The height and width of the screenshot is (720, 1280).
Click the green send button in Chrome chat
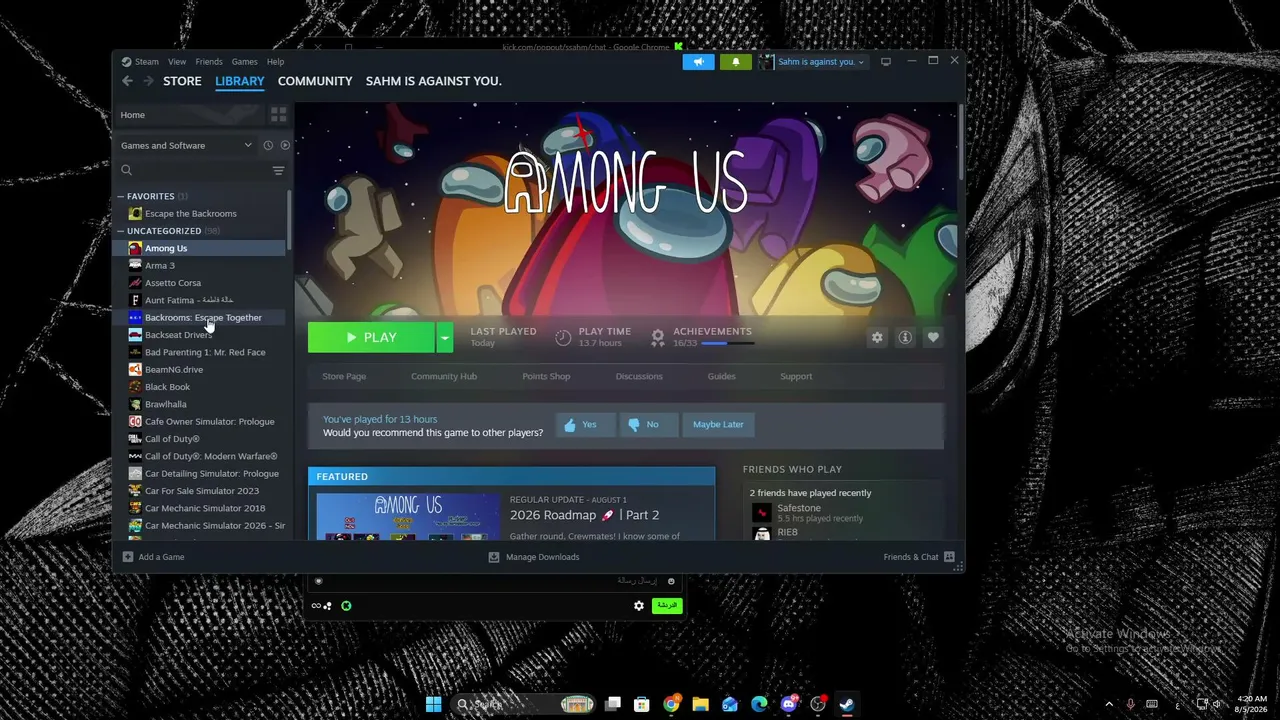point(667,606)
